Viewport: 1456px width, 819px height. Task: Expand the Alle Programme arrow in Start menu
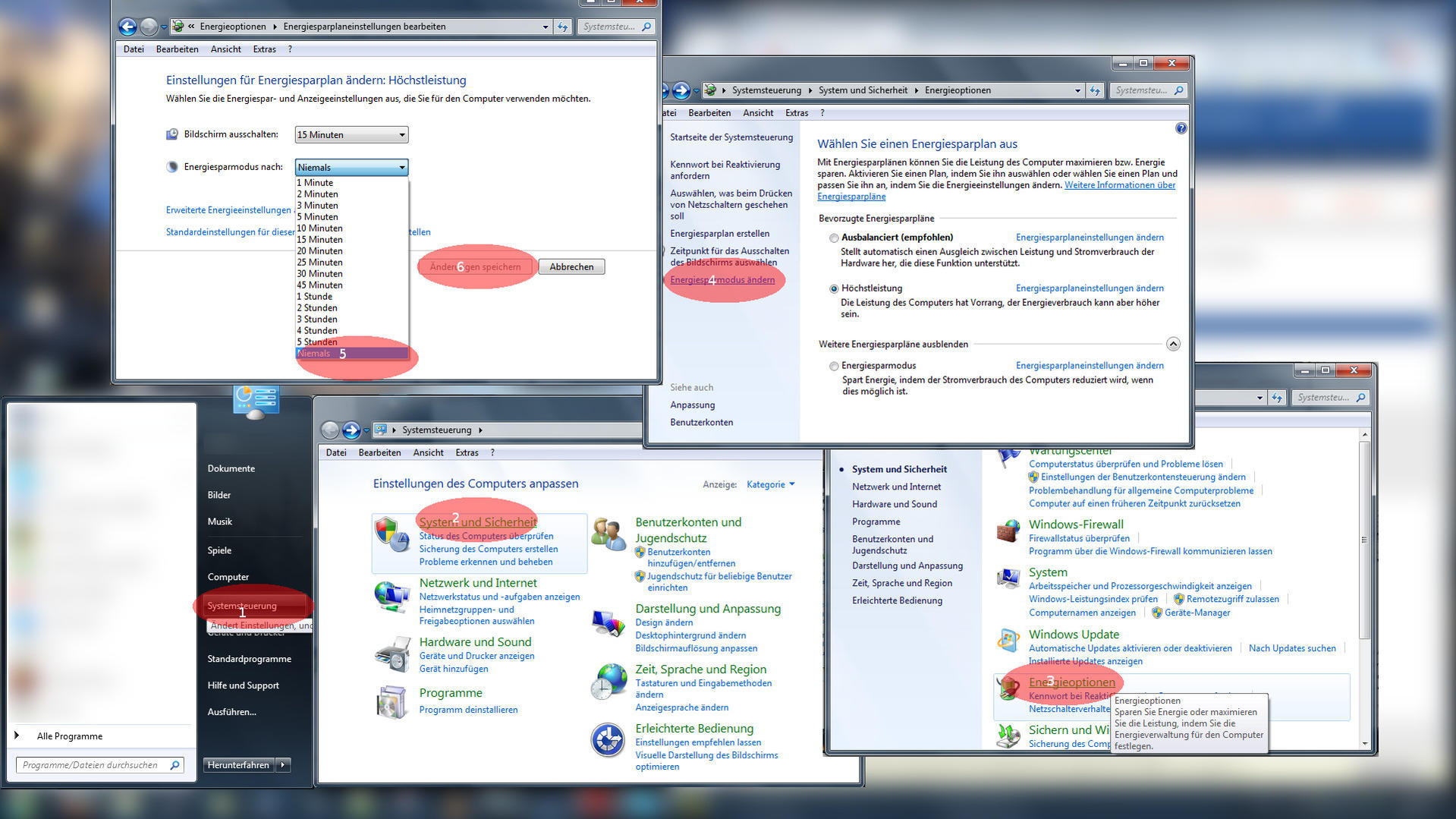[x=17, y=736]
